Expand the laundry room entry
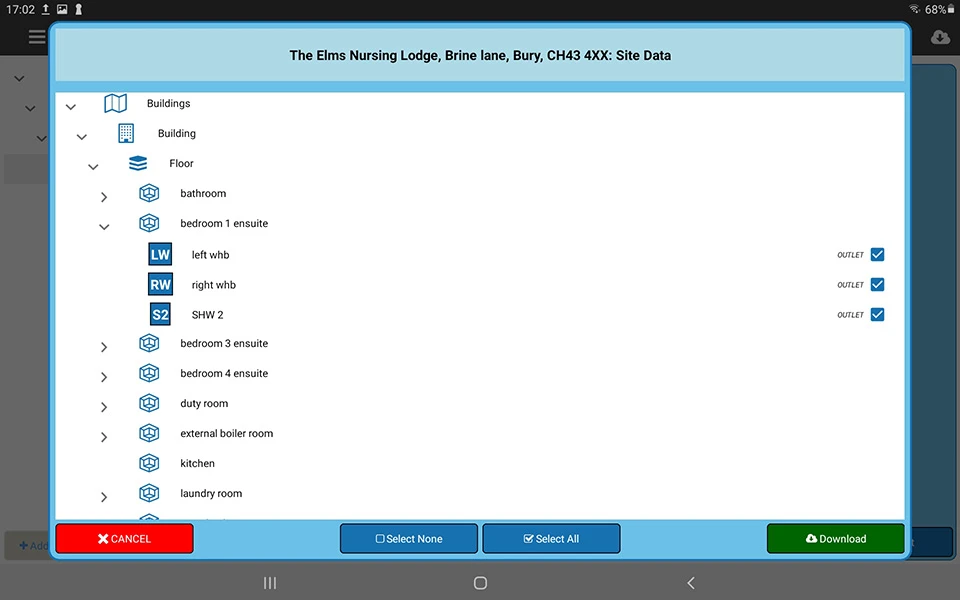Image resolution: width=960 pixels, height=600 pixels. coord(104,496)
